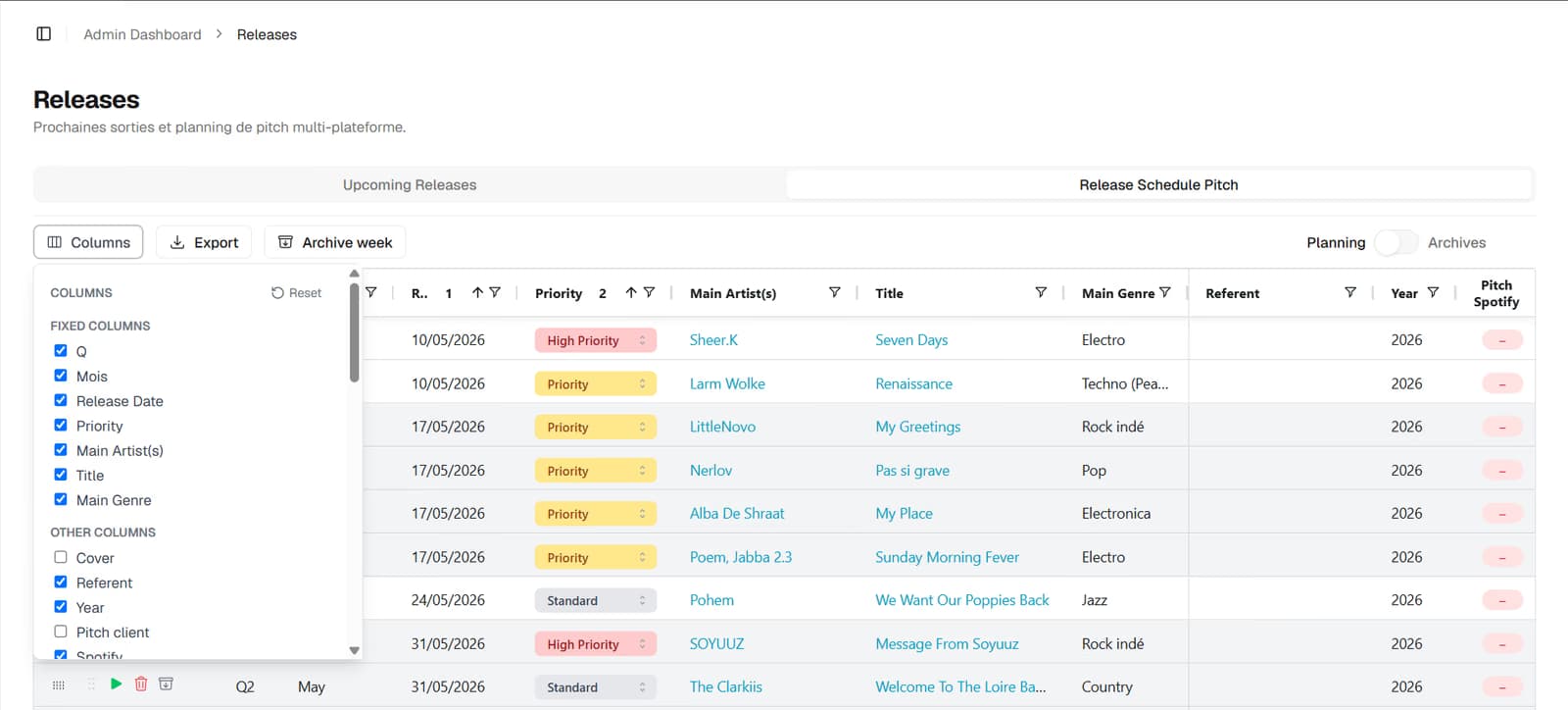Open the Referent column filter icon
This screenshot has width=1568, height=710.
(1349, 292)
